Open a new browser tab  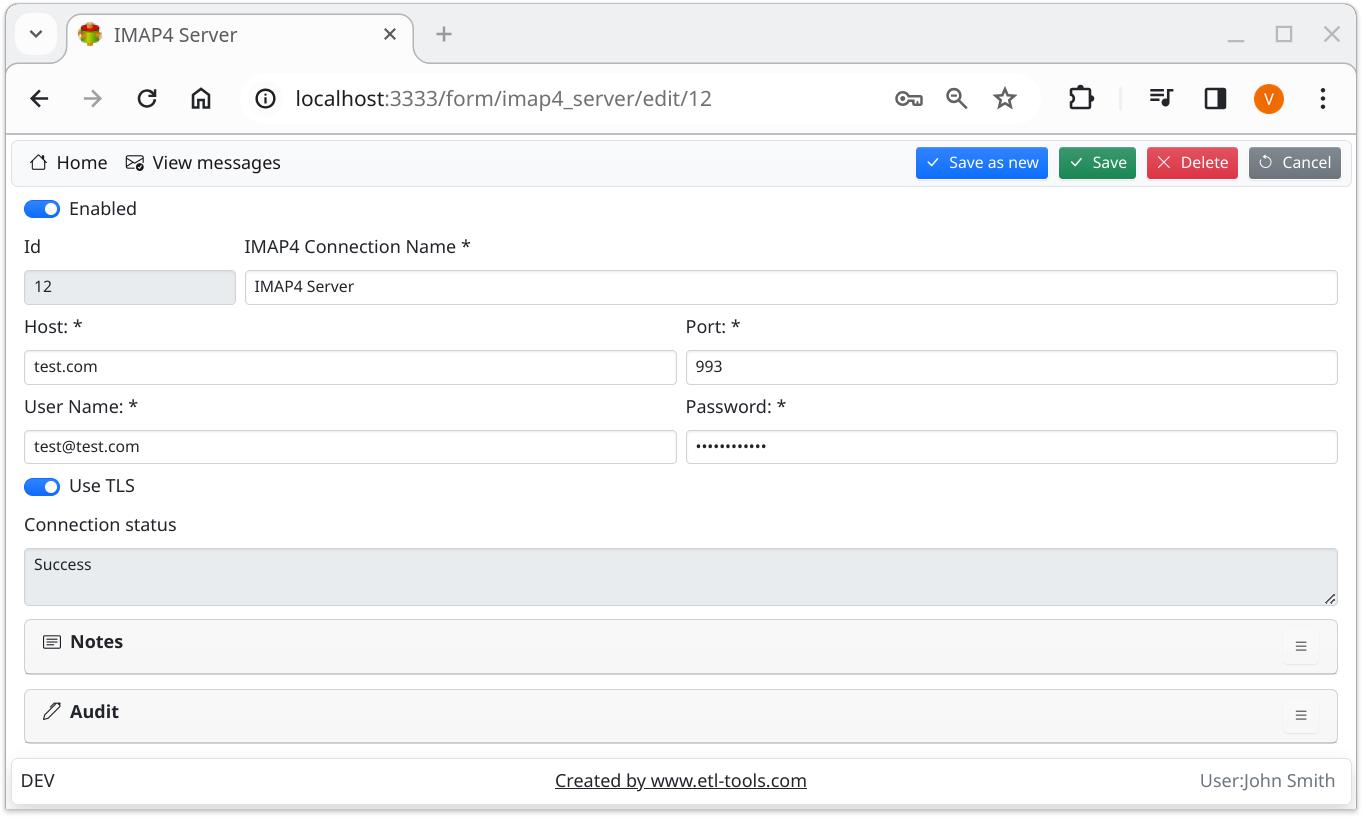[x=444, y=34]
